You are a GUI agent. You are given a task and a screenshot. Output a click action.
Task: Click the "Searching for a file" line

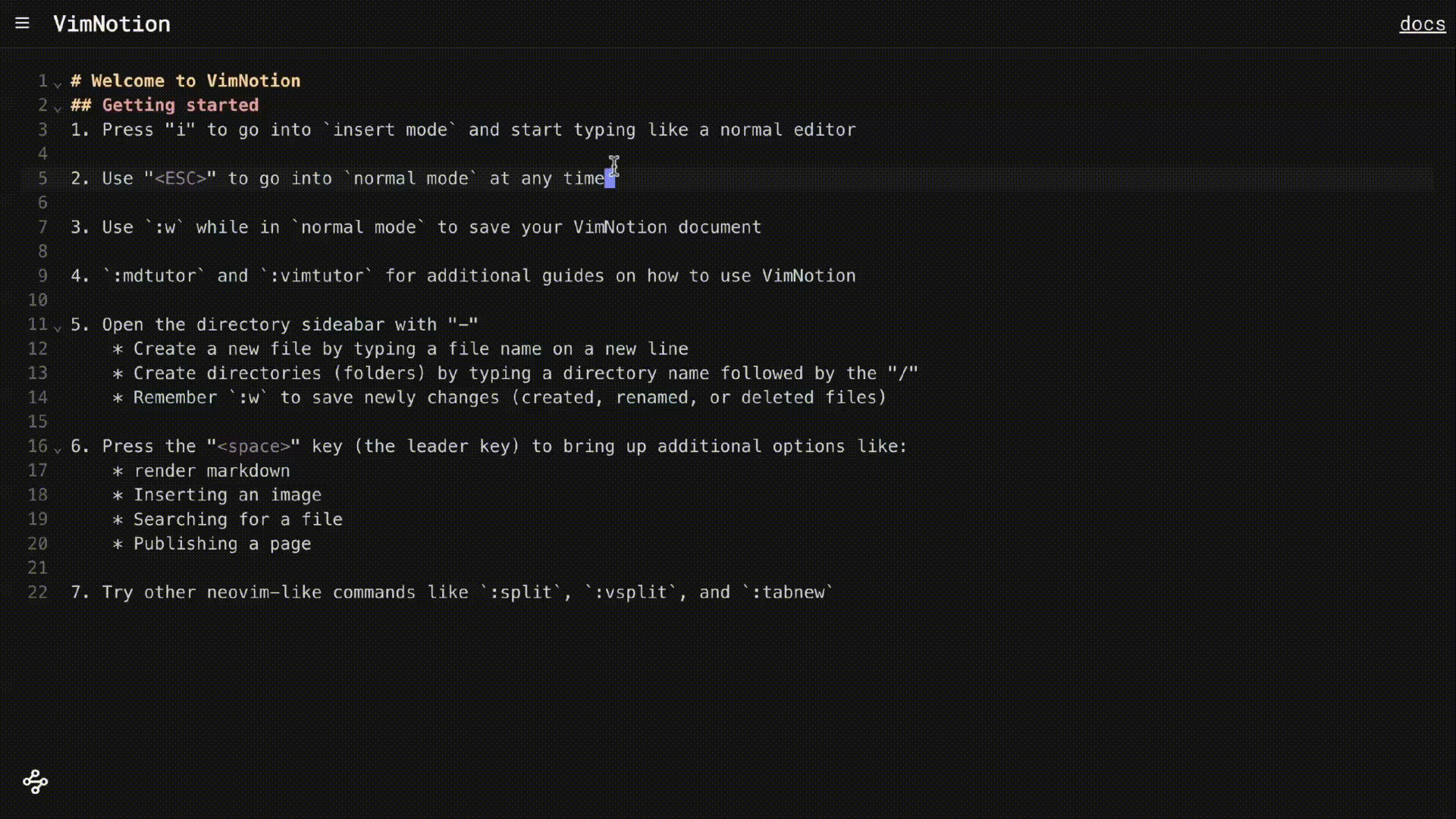[237, 519]
